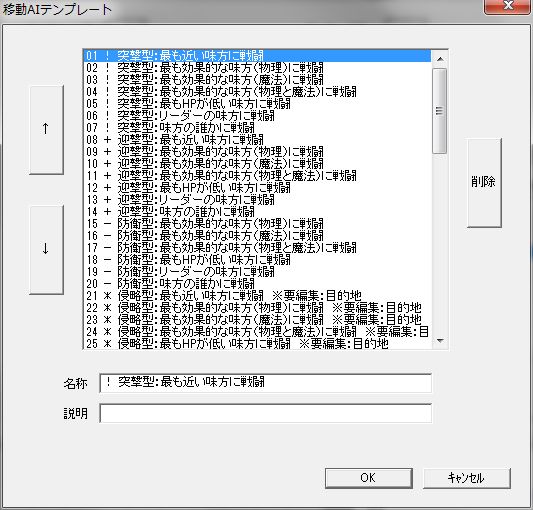Image resolution: width=533 pixels, height=510 pixels.
Task: Click the scrollbar up arrow
Action: (x=440, y=59)
